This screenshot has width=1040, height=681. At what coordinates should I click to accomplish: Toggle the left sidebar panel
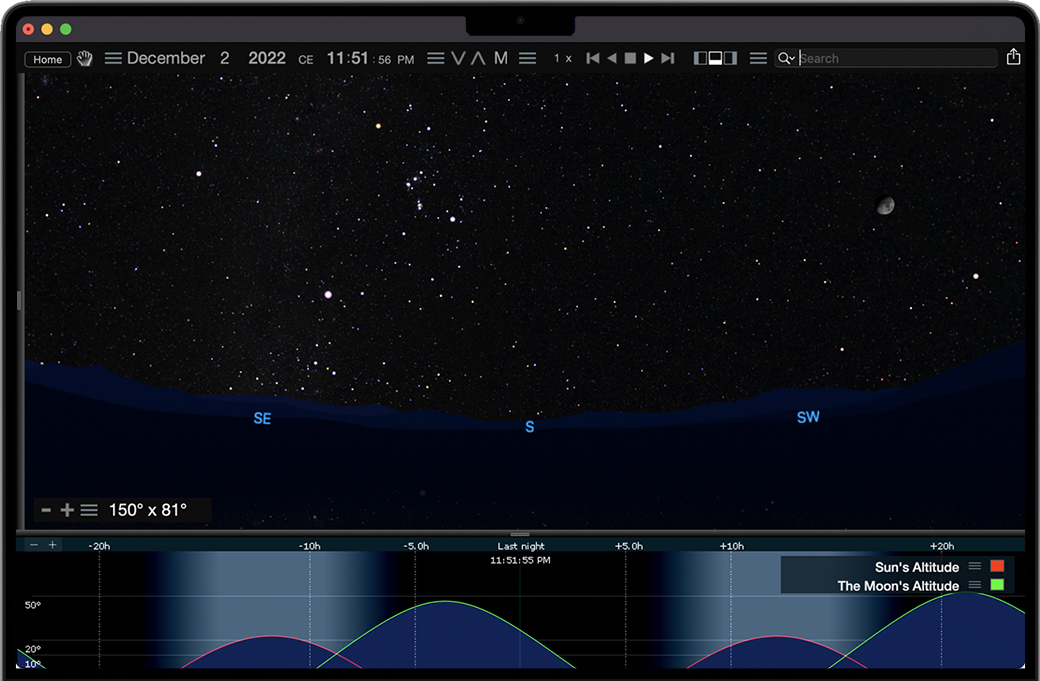700,59
